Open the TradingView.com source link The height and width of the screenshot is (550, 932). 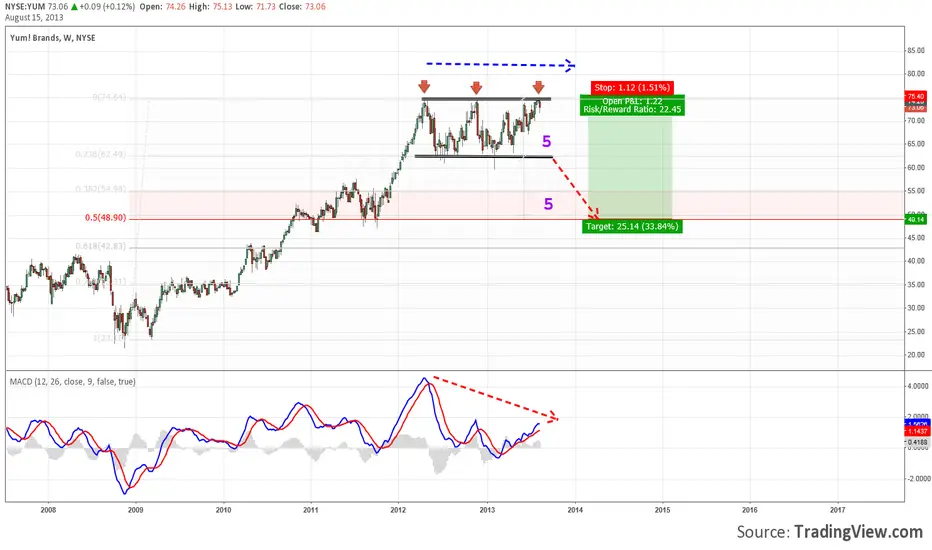point(858,532)
